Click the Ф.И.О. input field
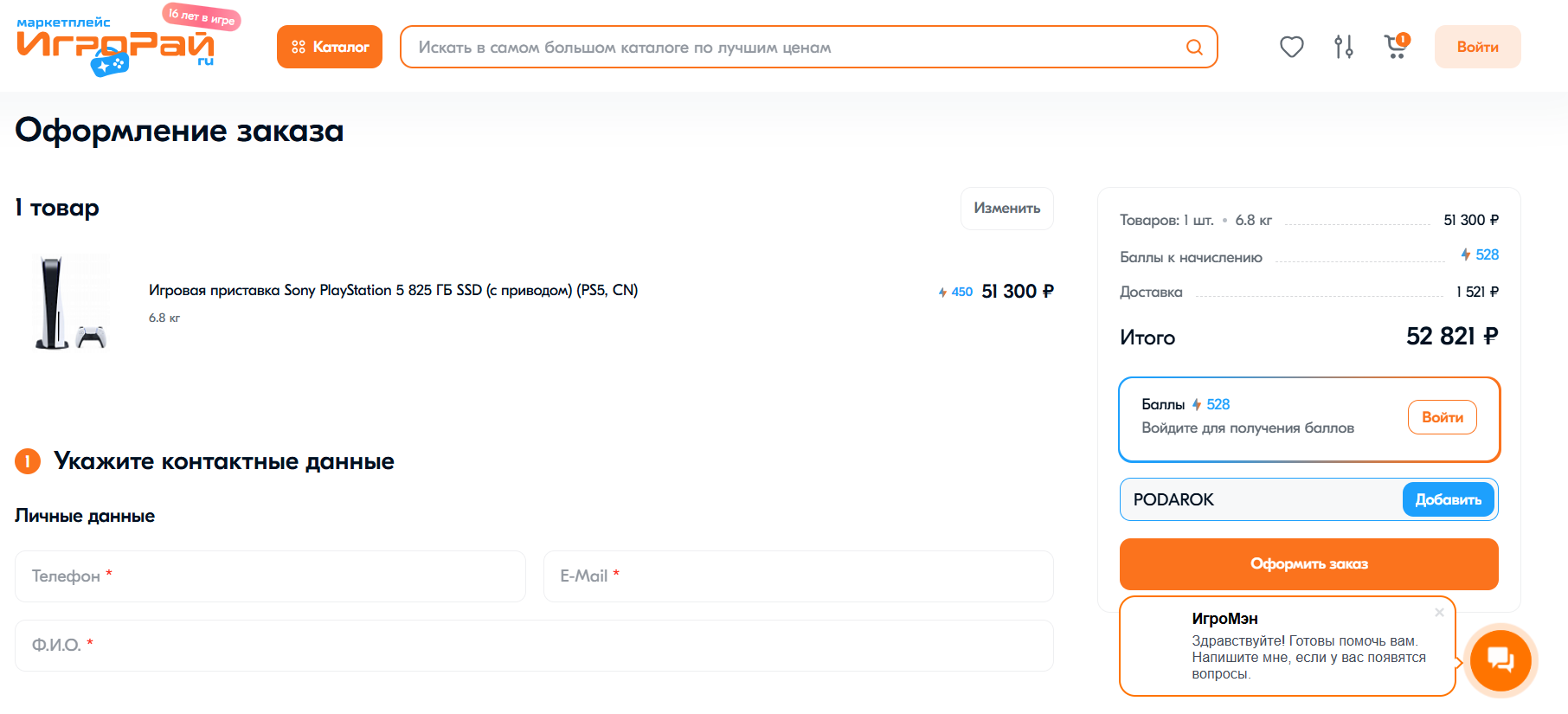Image resolution: width=1568 pixels, height=714 pixels. click(534, 646)
